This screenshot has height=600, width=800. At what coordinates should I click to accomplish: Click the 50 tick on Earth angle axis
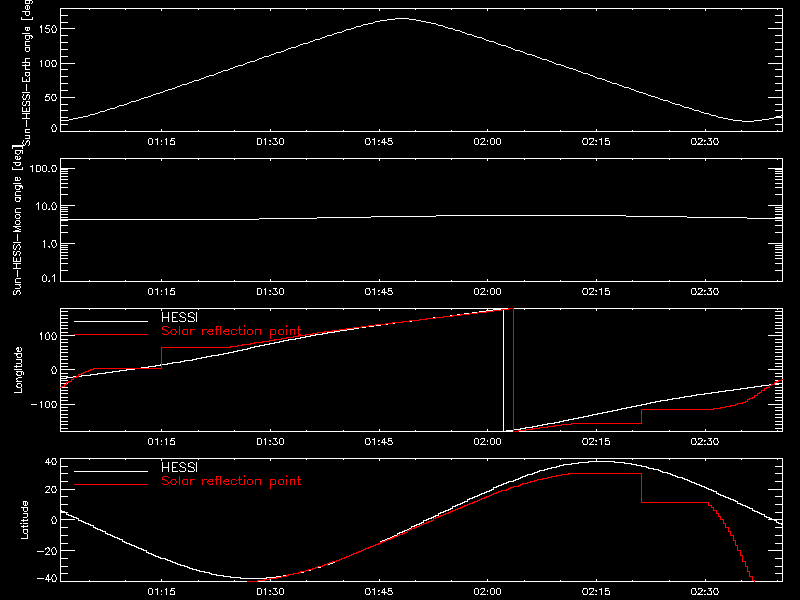51,97
